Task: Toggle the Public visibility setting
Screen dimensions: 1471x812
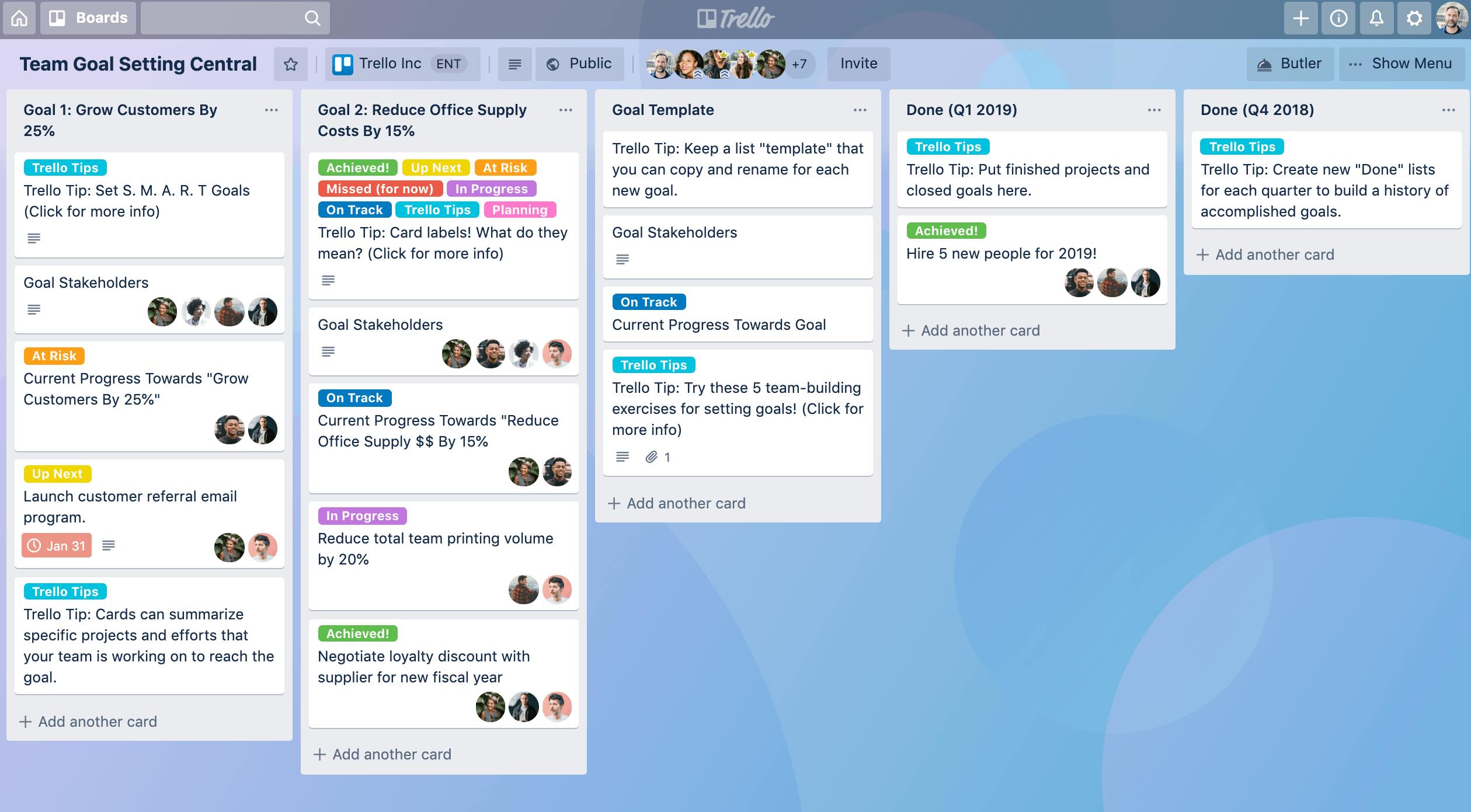Action: 580,63
